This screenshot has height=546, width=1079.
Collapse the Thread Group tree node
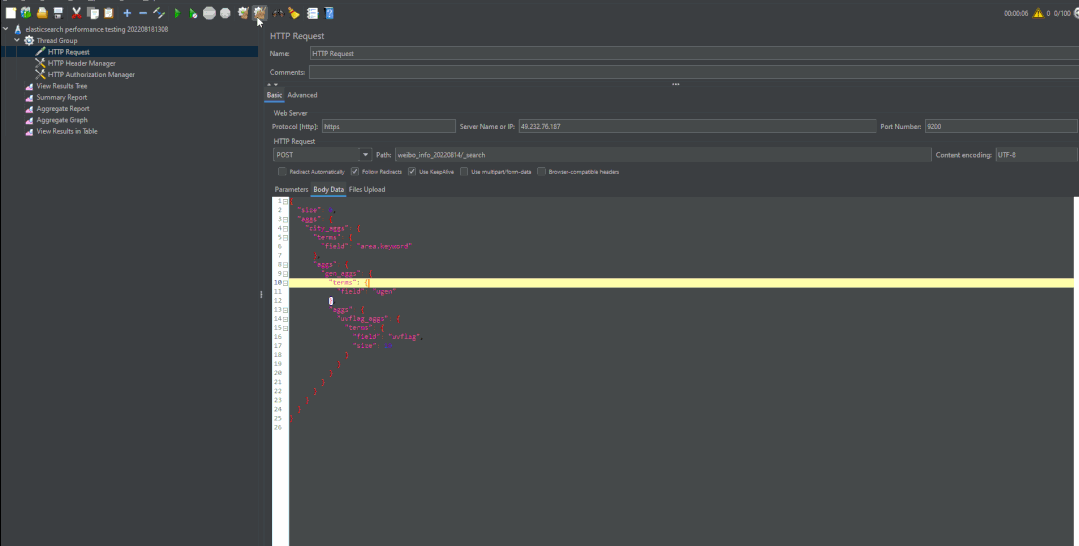coord(17,41)
